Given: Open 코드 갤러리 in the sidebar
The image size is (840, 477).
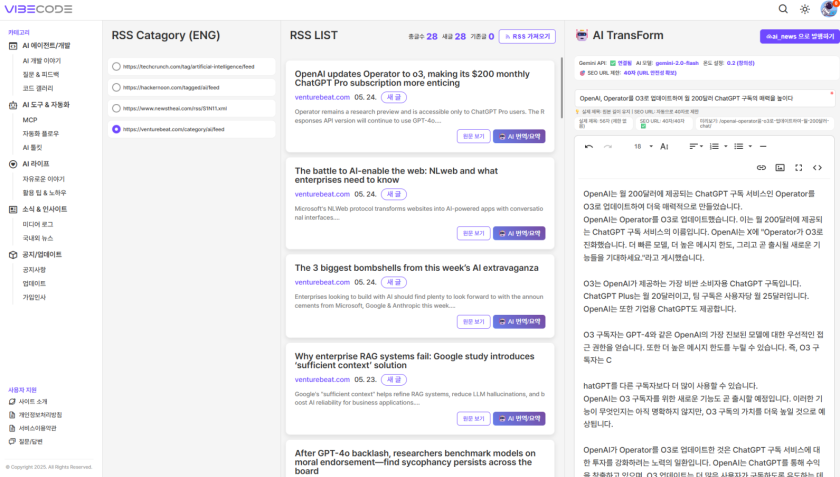Looking at the screenshot, I should (38, 88).
